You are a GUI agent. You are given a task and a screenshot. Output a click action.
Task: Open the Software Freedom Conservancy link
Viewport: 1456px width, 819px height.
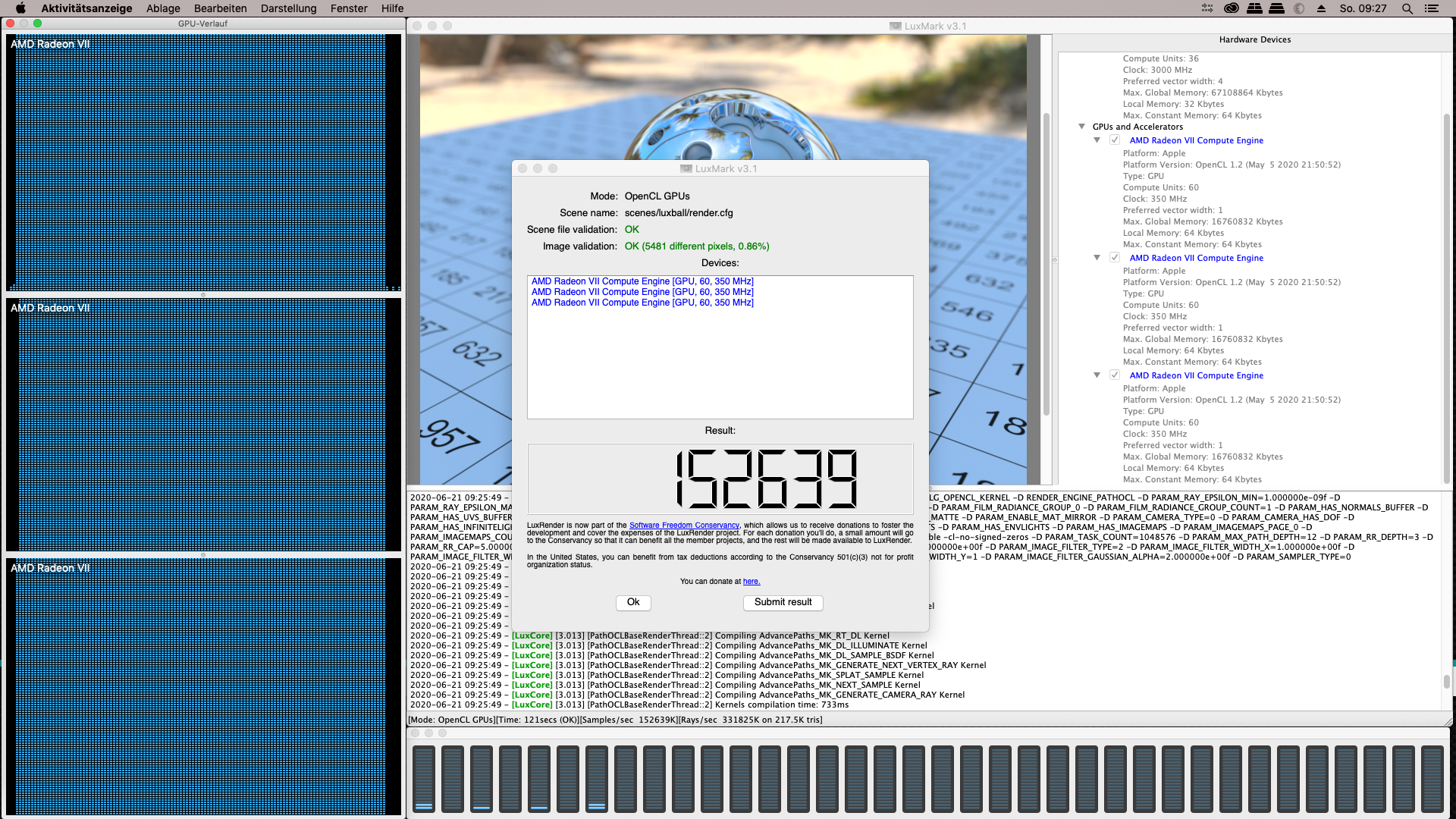point(683,525)
